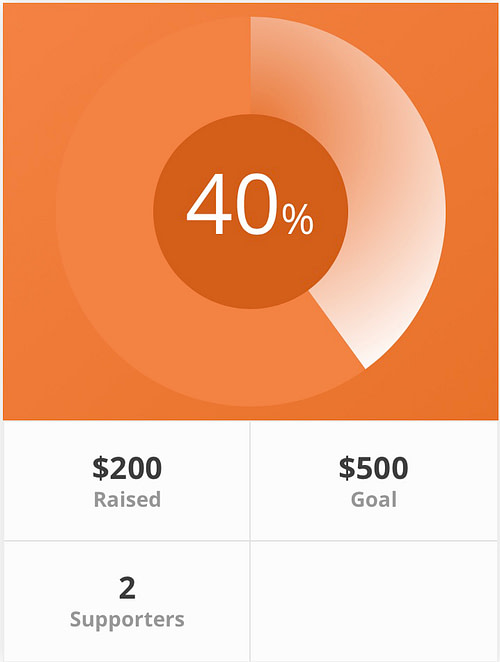The height and width of the screenshot is (662, 500).
Task: Click the 40% progress percentage text
Action: 250,204
